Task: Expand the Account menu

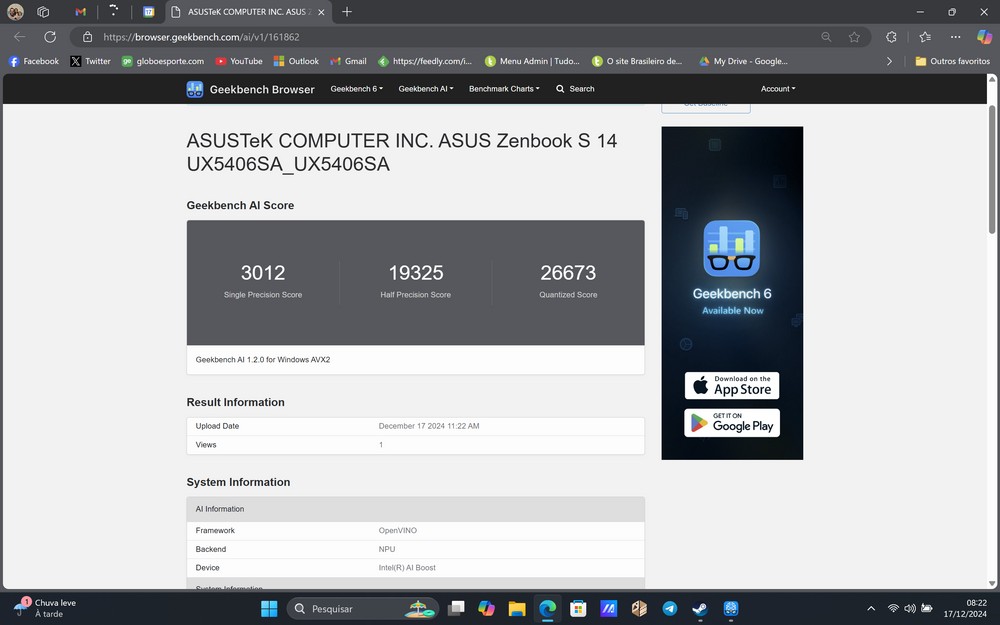Action: [x=778, y=89]
